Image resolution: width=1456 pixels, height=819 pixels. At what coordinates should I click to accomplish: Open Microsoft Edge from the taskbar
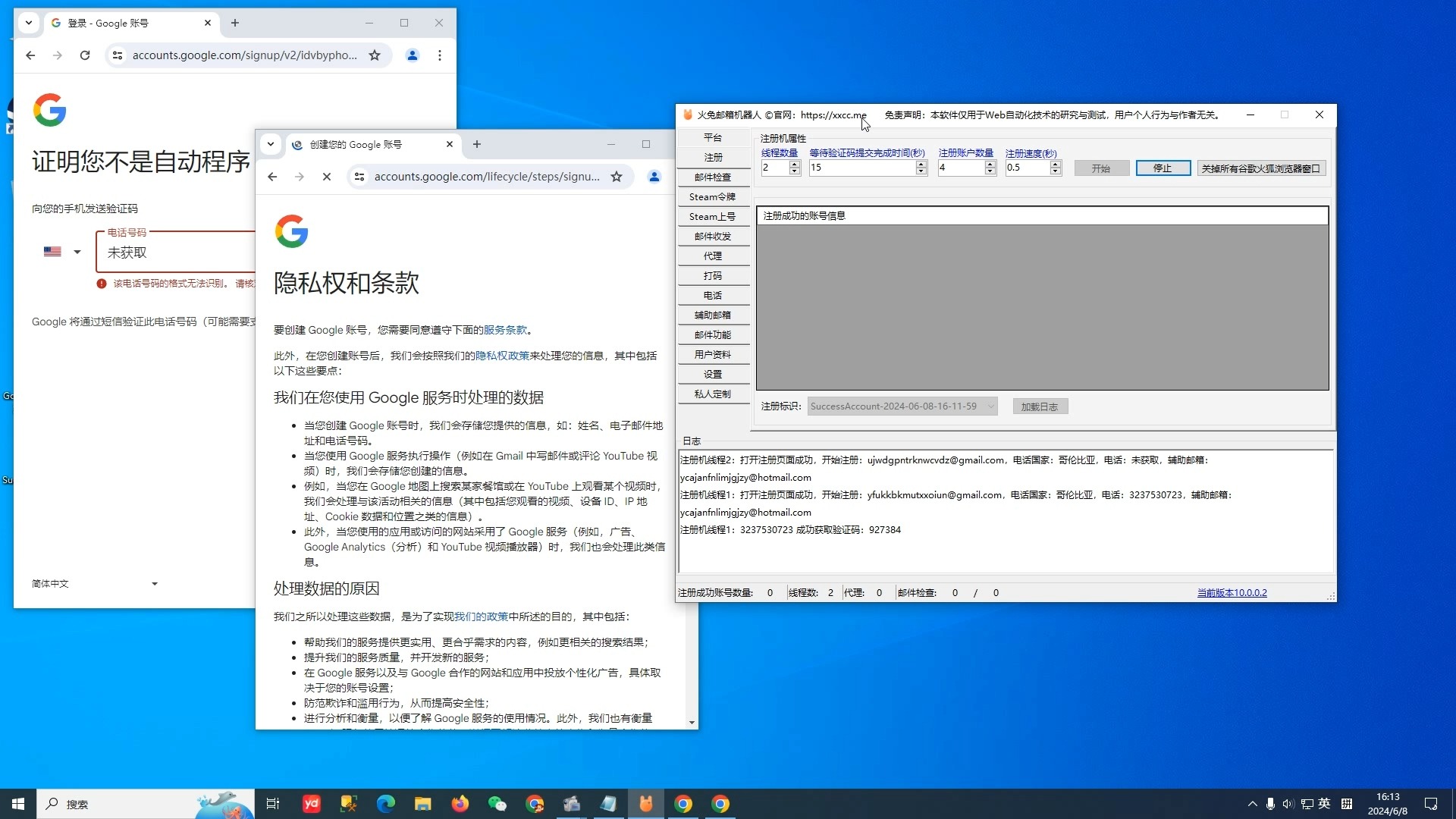click(386, 804)
